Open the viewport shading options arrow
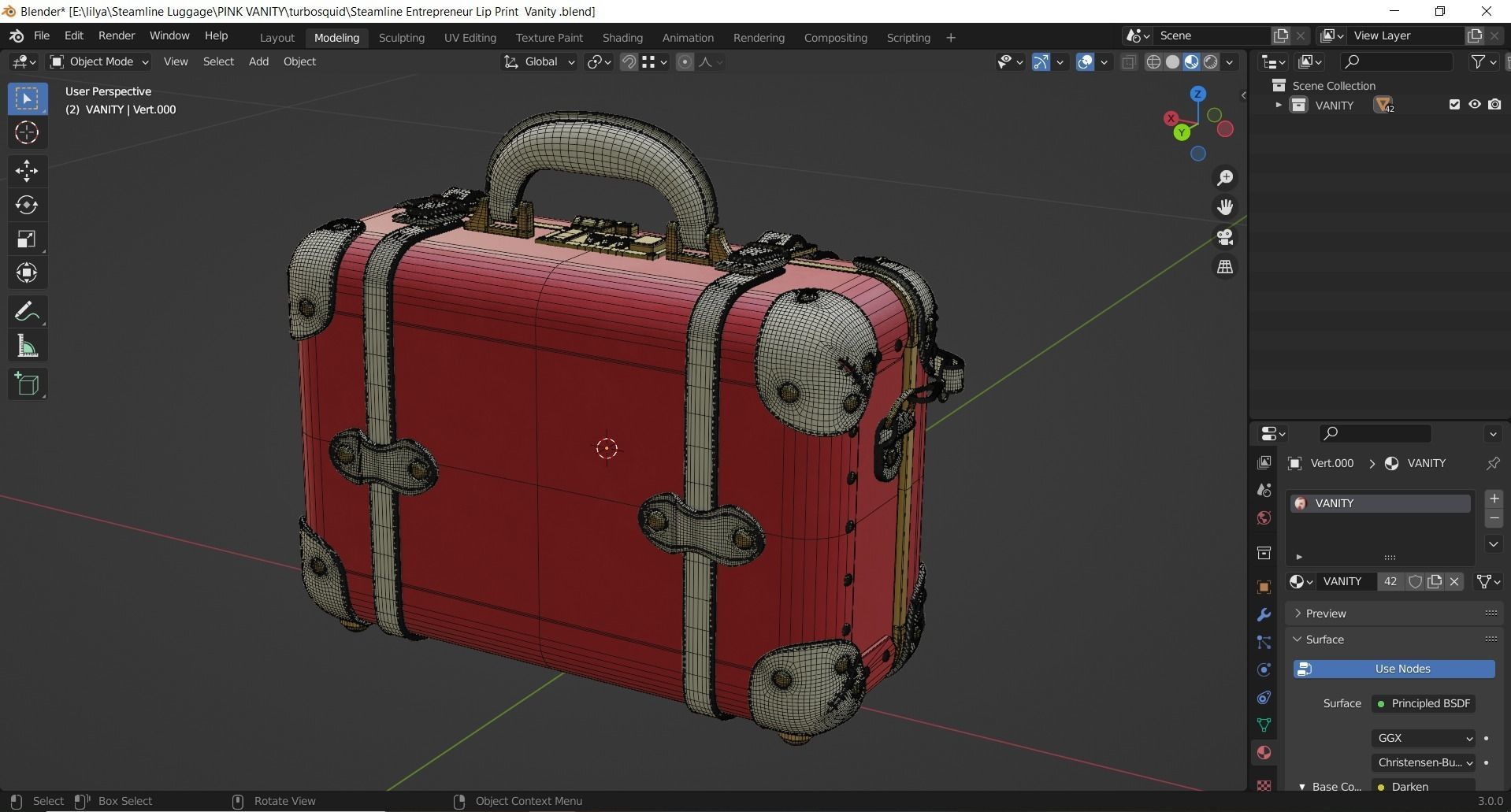The width and height of the screenshot is (1511, 812). point(1230,61)
